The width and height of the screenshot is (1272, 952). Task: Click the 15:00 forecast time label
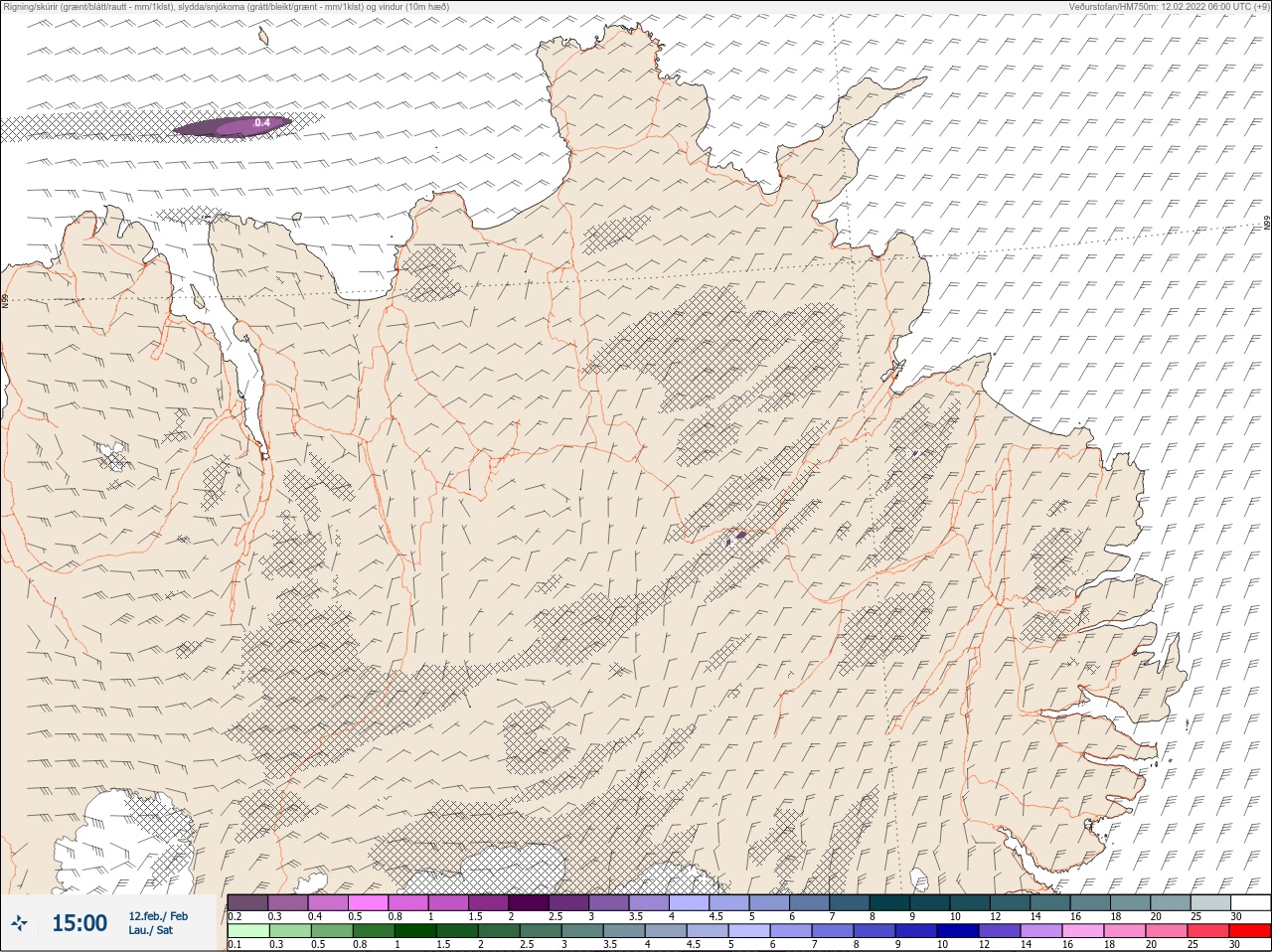point(79,923)
